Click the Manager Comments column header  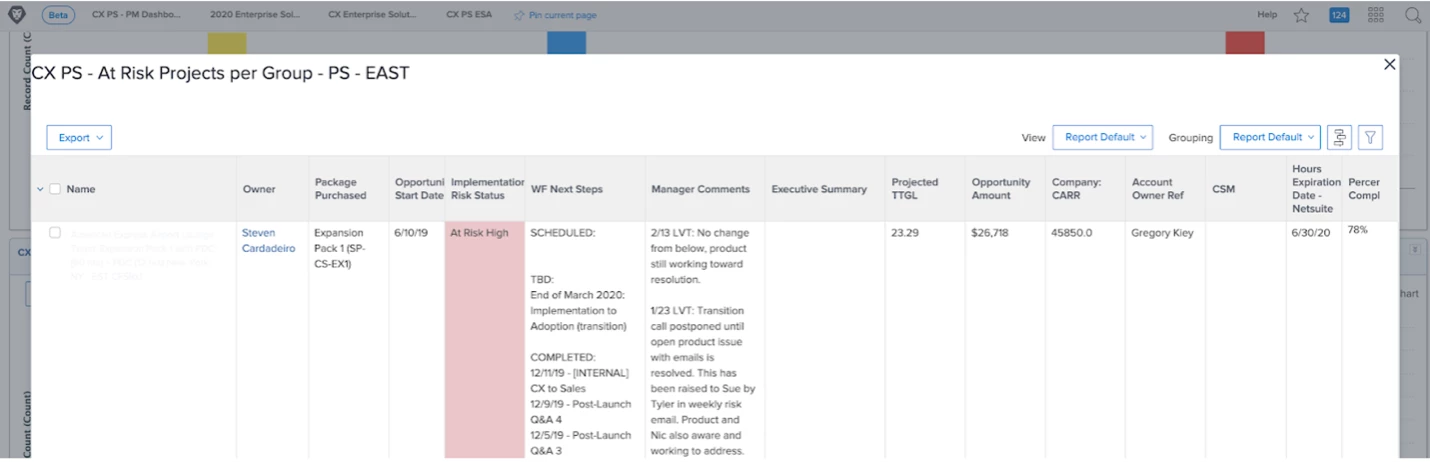(700, 189)
